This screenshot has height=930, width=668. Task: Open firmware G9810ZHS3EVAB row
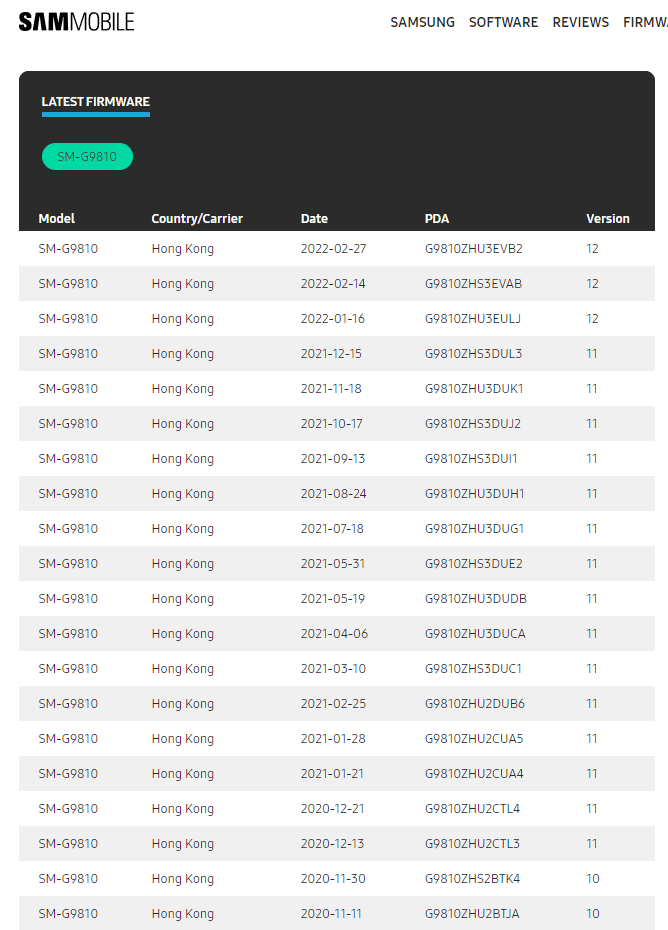click(x=337, y=284)
